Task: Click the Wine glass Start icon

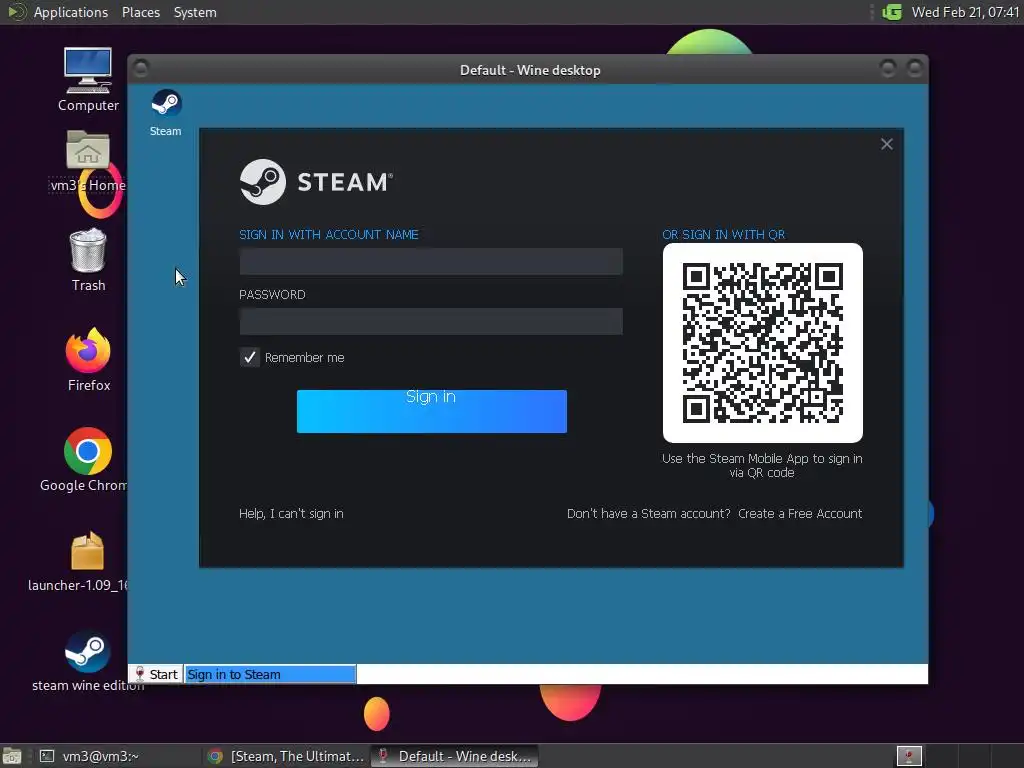Action: [x=140, y=674]
